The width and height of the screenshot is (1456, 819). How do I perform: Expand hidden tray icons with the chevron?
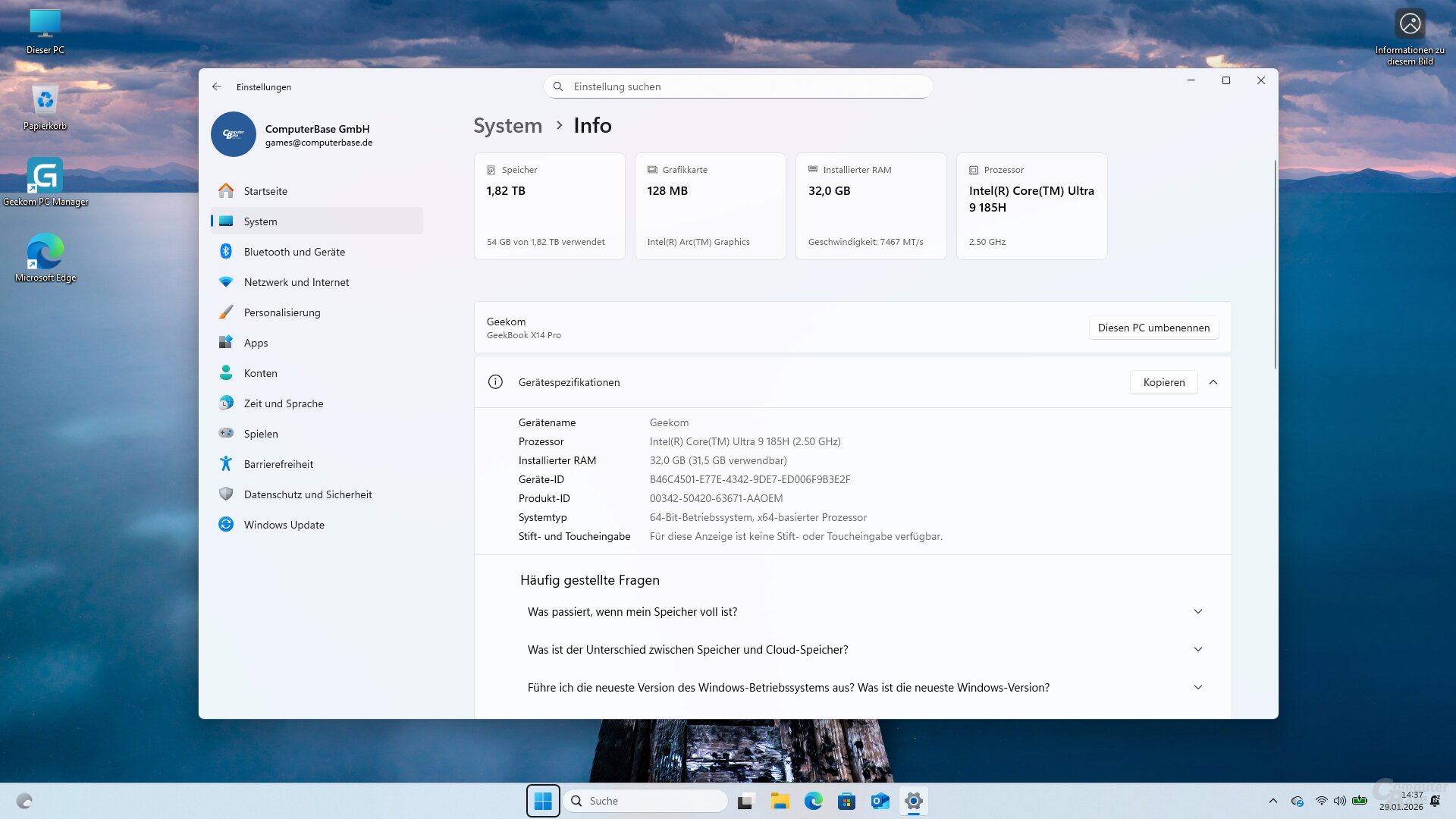click(1272, 801)
